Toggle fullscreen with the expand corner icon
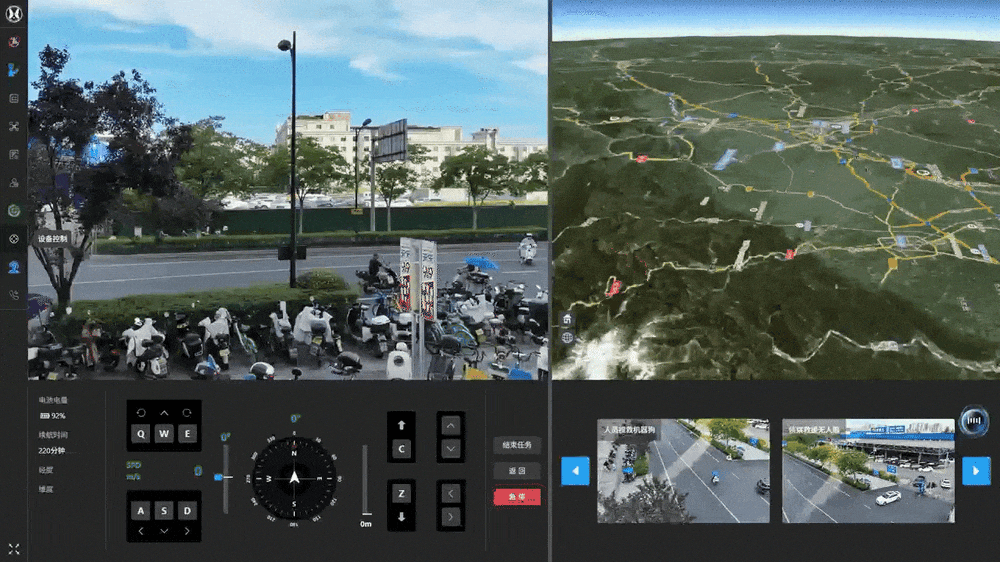Viewport: 1000px width, 562px height. (x=14, y=548)
